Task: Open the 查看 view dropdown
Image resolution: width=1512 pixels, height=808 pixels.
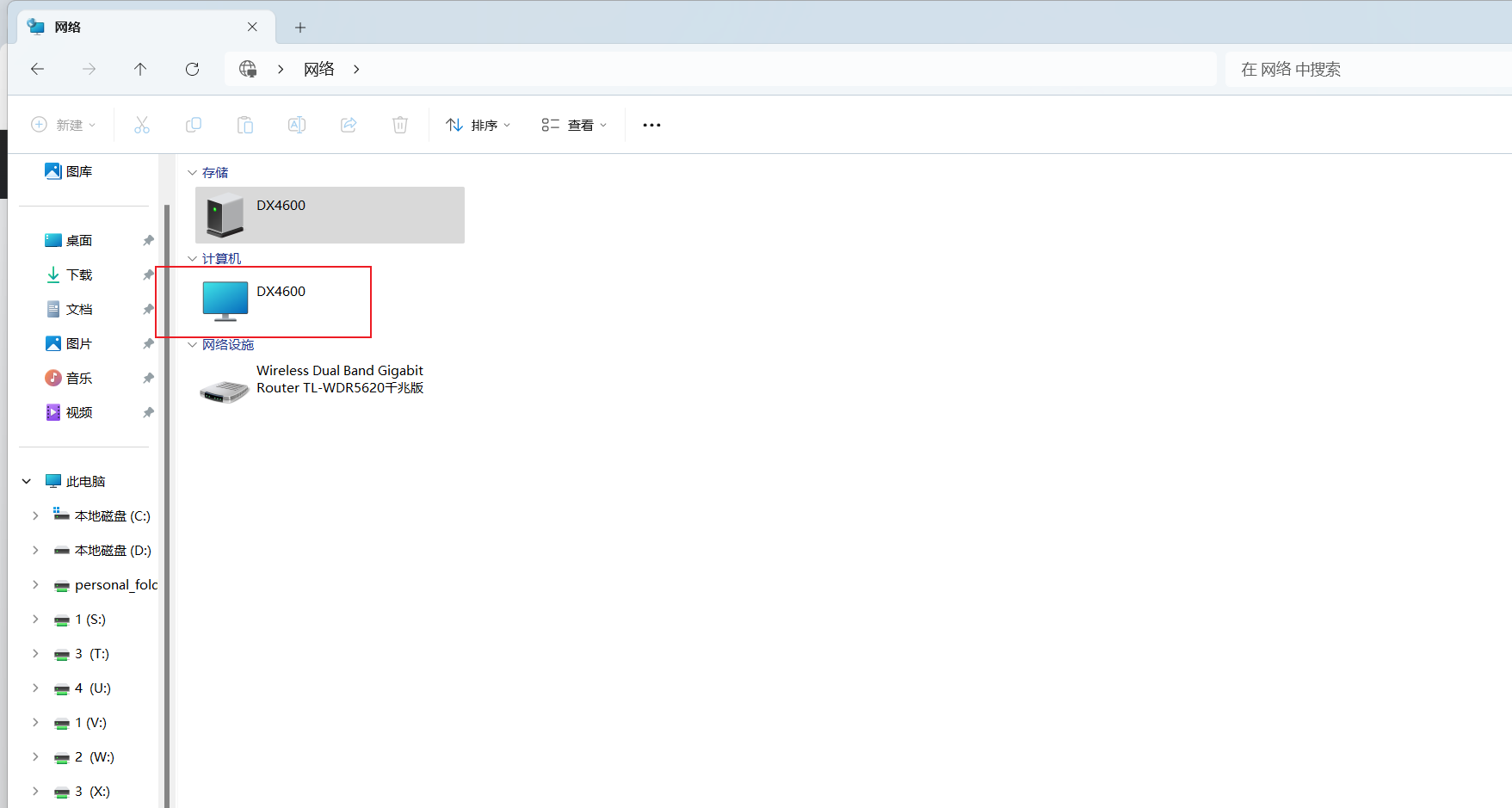Action: [x=574, y=125]
